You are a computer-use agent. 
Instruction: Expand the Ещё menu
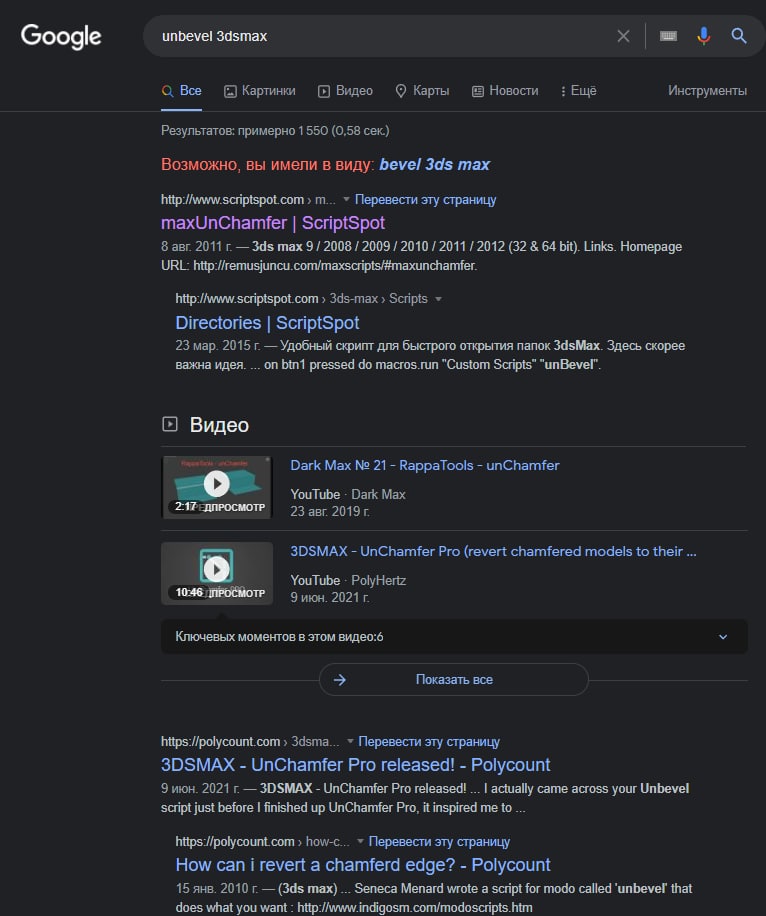(578, 91)
